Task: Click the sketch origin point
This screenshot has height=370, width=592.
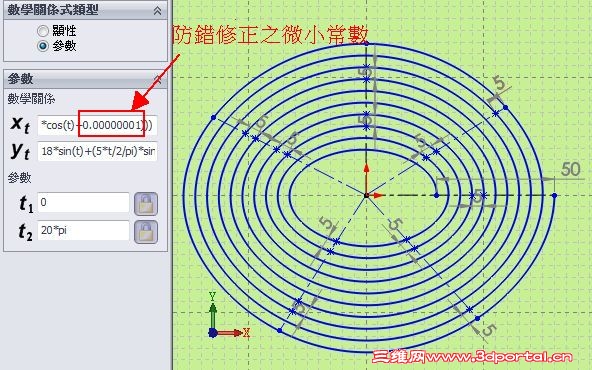Action: [366, 195]
